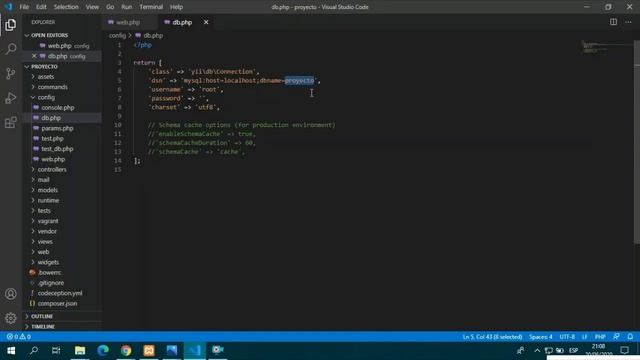640x360 pixels.
Task: Open the editor More Actions ellipsis
Action: coord(628,22)
